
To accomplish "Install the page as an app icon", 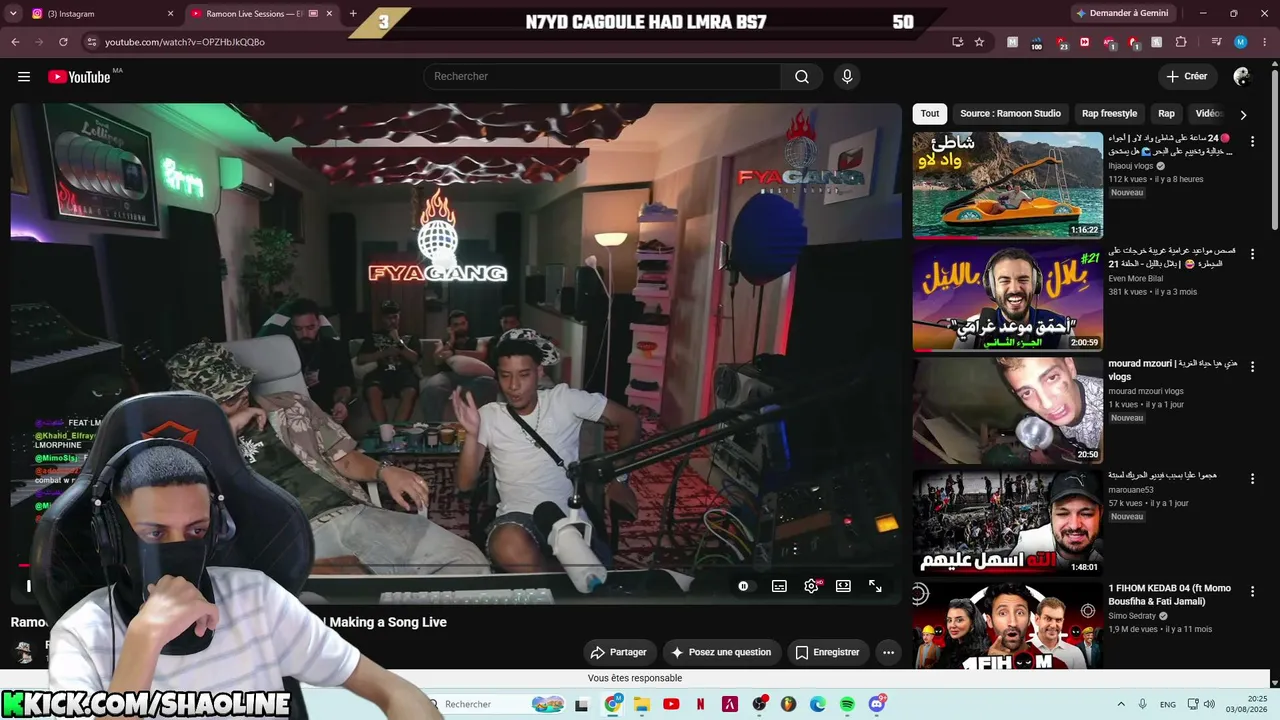I will (x=958, y=42).
